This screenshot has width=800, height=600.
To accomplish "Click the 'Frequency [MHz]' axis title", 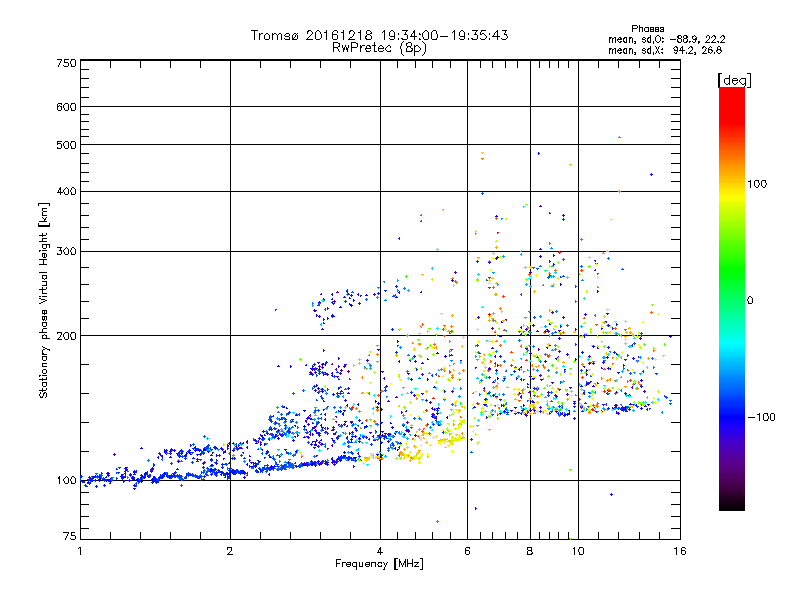I will [x=379, y=564].
